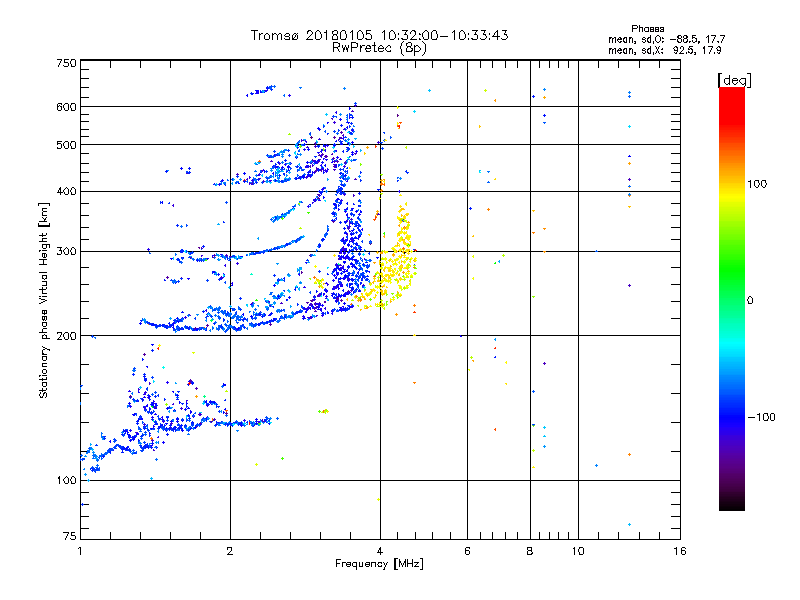
Task: Click the 'Phases' header label
Action: tap(647, 29)
